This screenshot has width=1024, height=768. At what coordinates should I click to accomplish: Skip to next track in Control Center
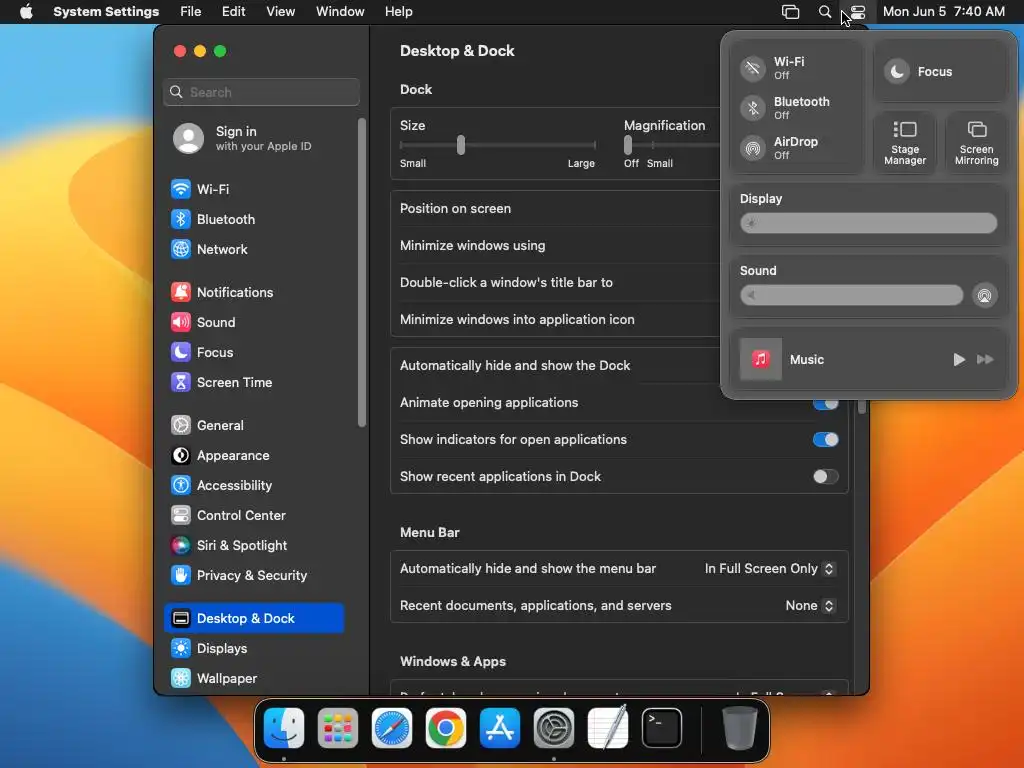click(985, 360)
